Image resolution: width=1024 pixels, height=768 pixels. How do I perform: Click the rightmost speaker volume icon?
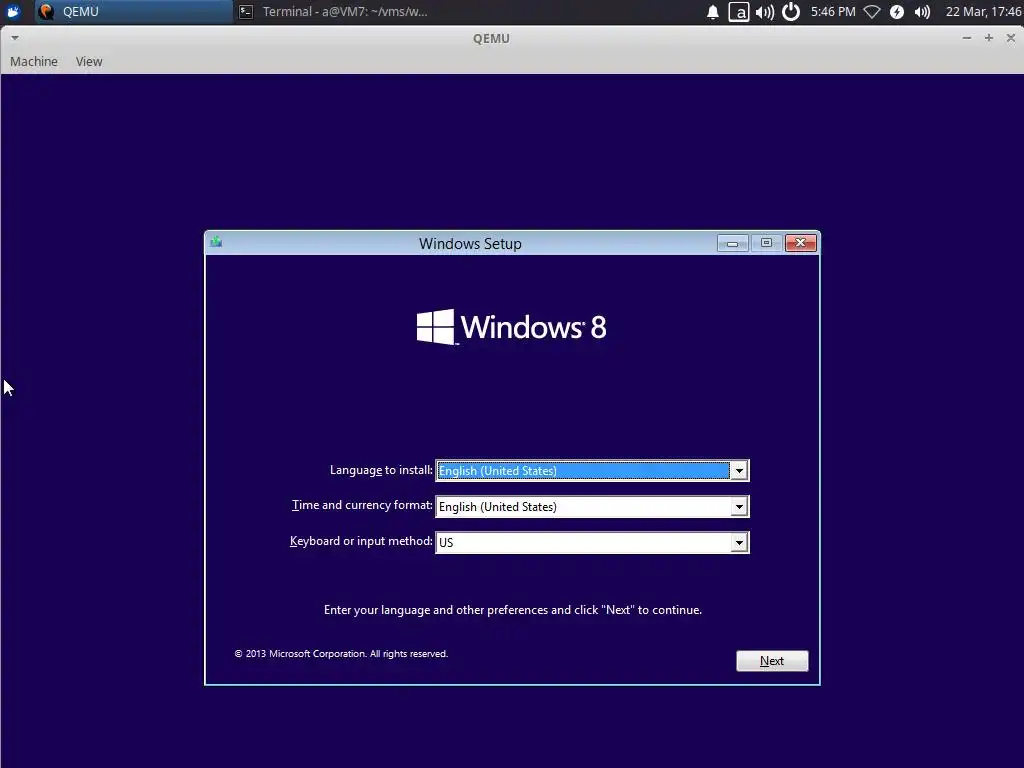point(922,12)
